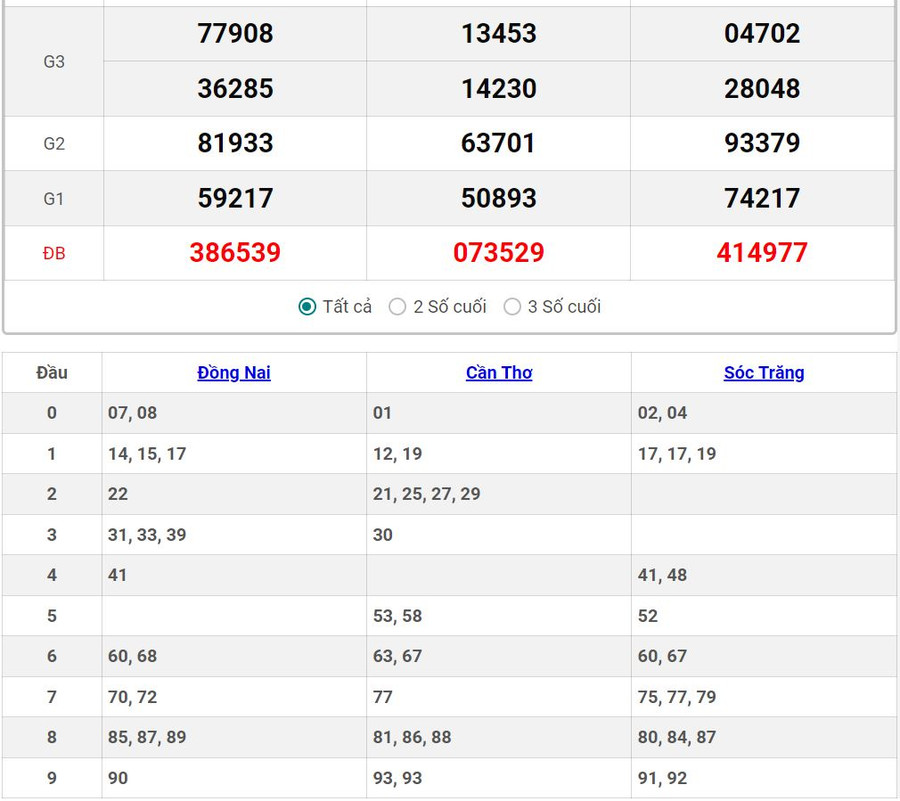Screen dimensions: 900x801
Task: Open the Đồng Nai province link
Action: 234,373
